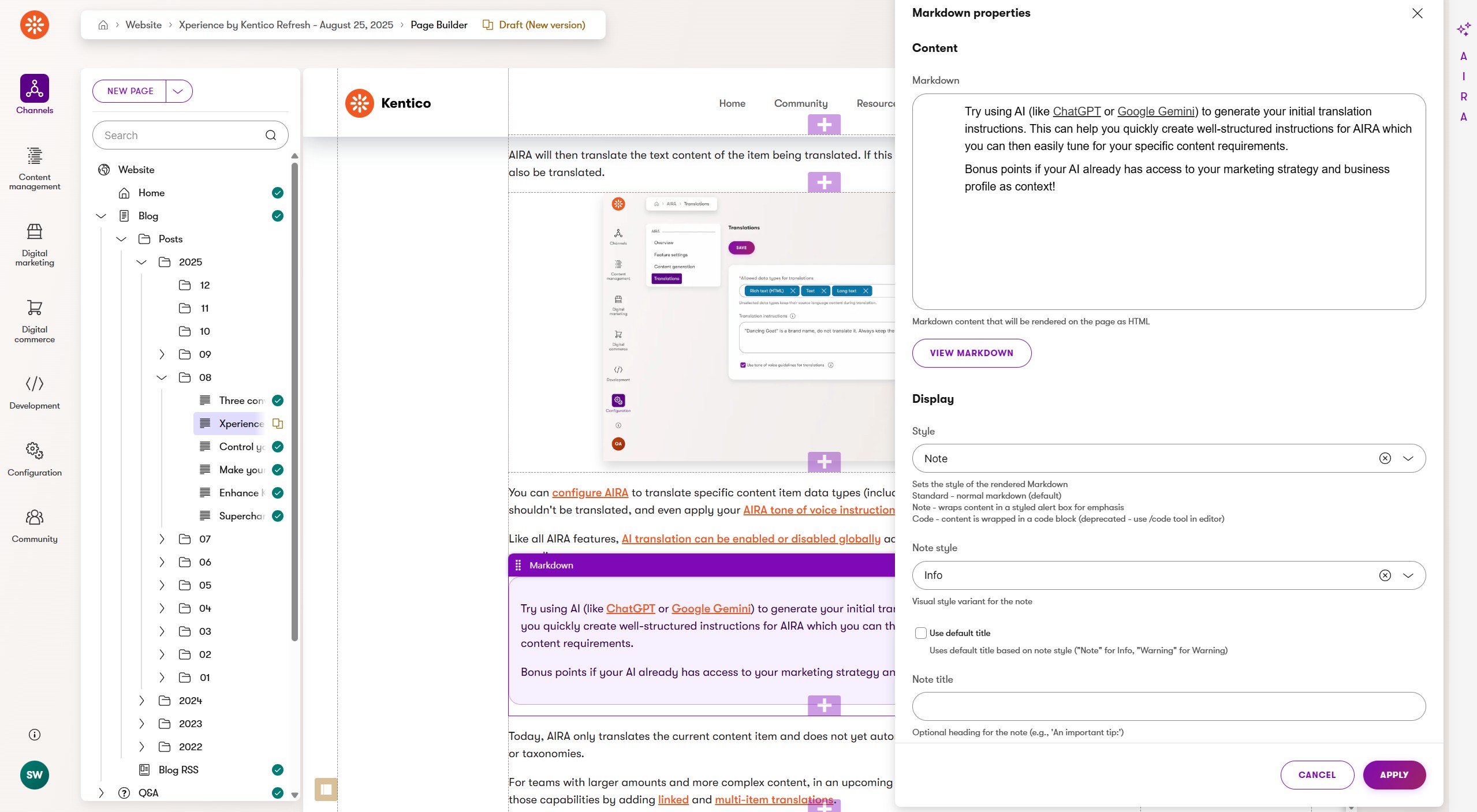This screenshot has width=1477, height=812.
Task: Open Digital marketing section icon
Action: [x=34, y=232]
